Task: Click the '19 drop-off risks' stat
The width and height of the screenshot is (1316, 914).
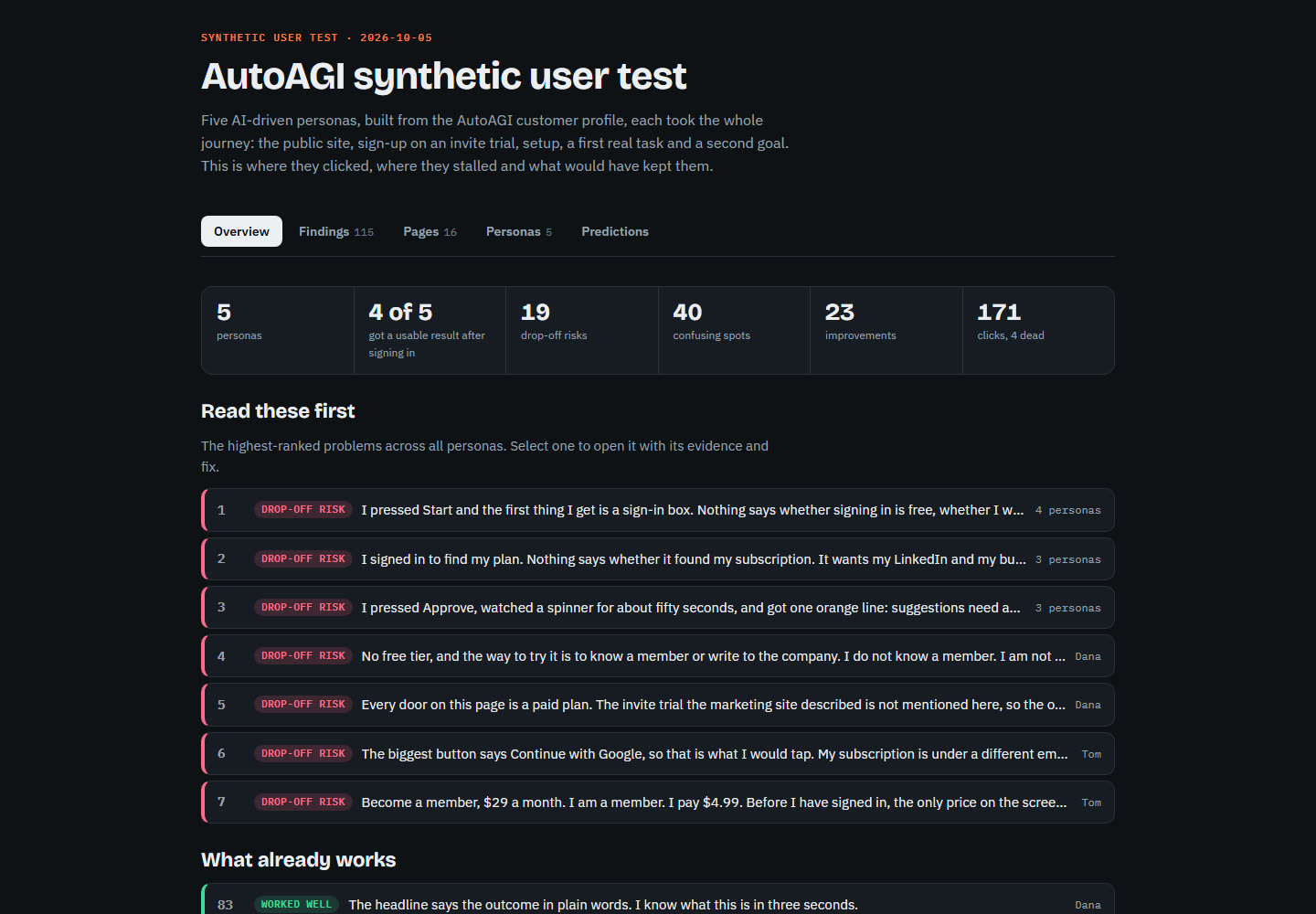Action: pyautogui.click(x=582, y=330)
